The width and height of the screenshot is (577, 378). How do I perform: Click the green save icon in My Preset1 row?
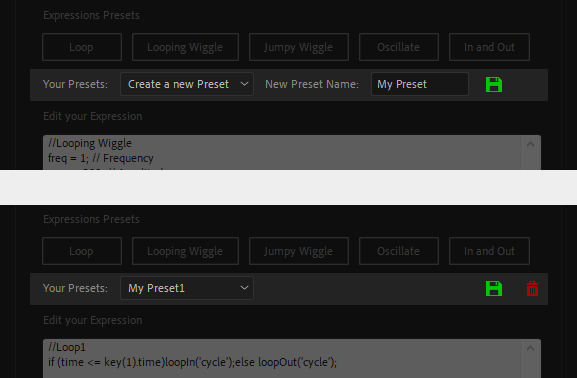click(x=494, y=289)
